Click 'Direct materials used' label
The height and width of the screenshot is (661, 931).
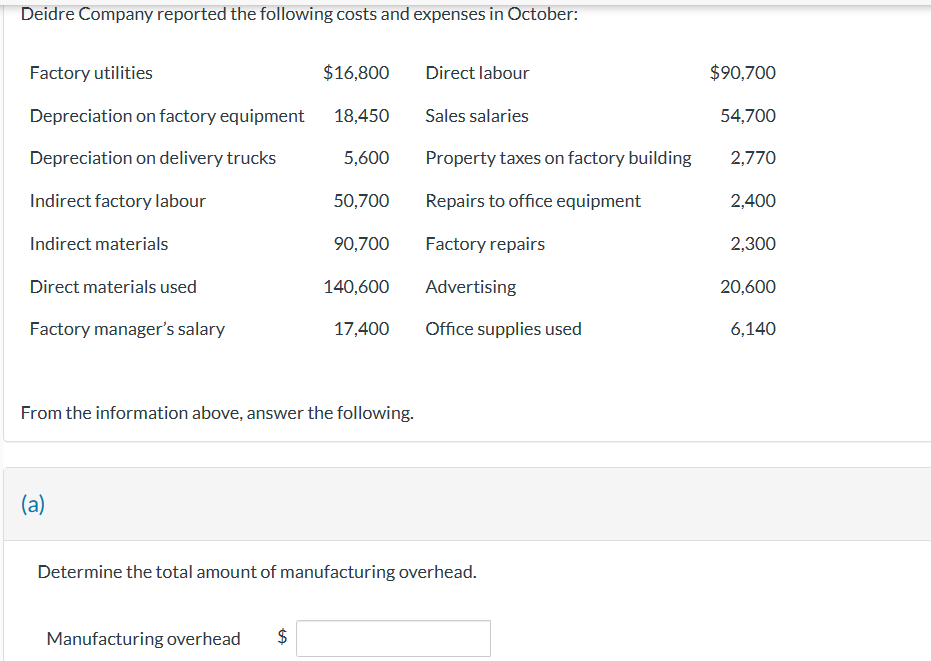pyautogui.click(x=113, y=287)
